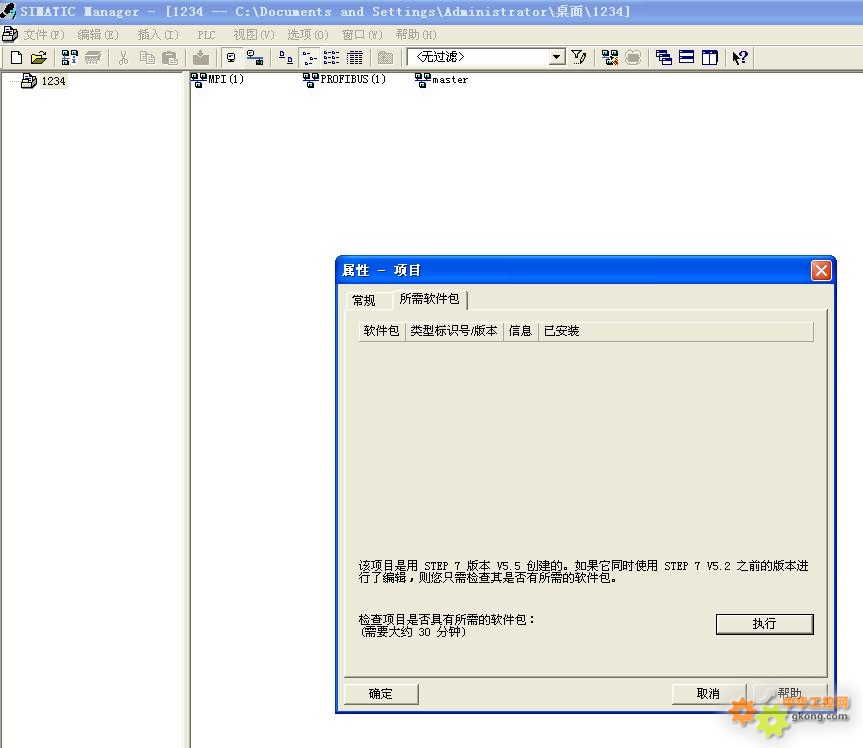
Task: Click the context Help arrow-question icon
Action: (740, 57)
